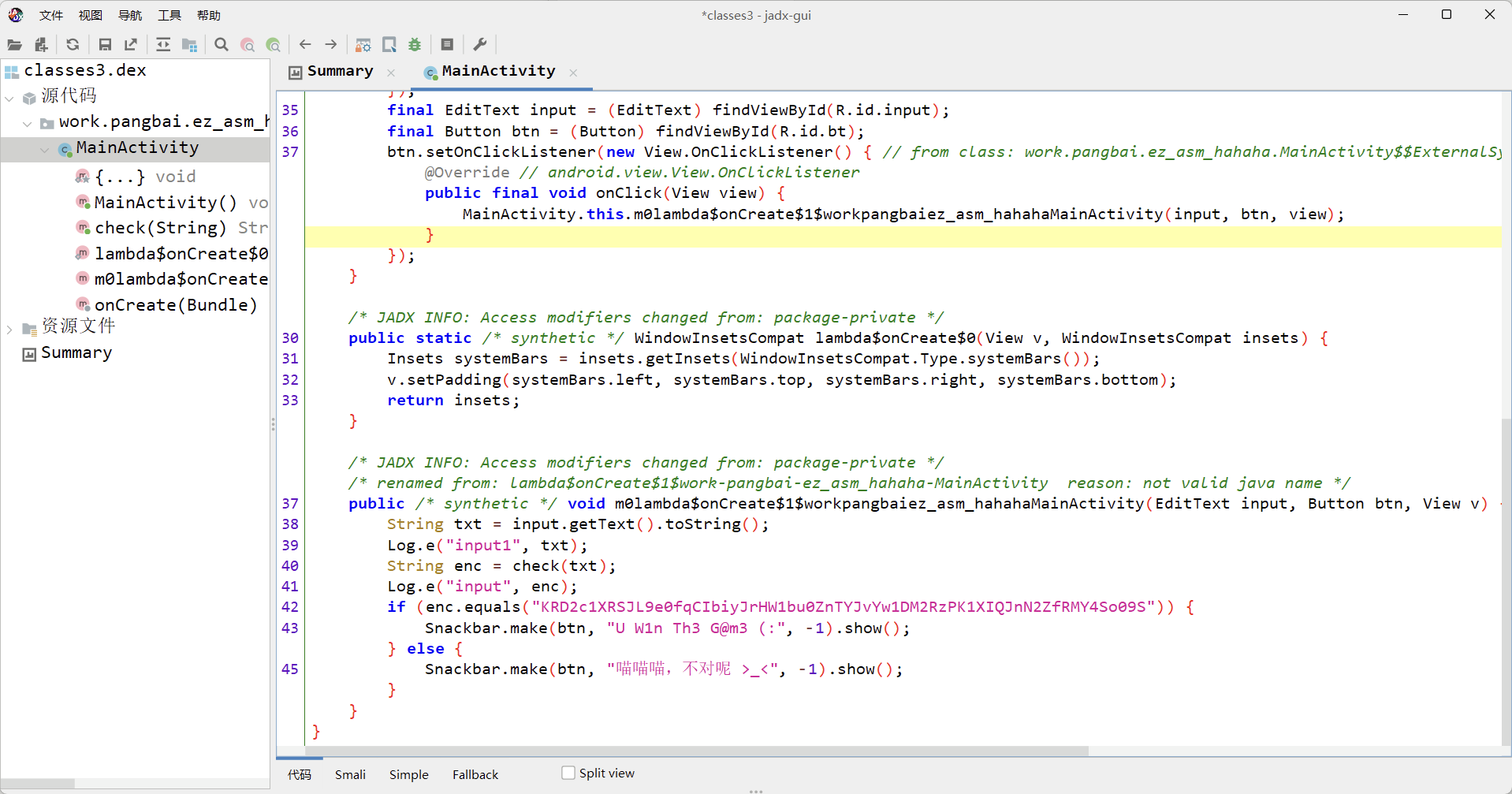Navigate back with the left arrow

[305, 45]
